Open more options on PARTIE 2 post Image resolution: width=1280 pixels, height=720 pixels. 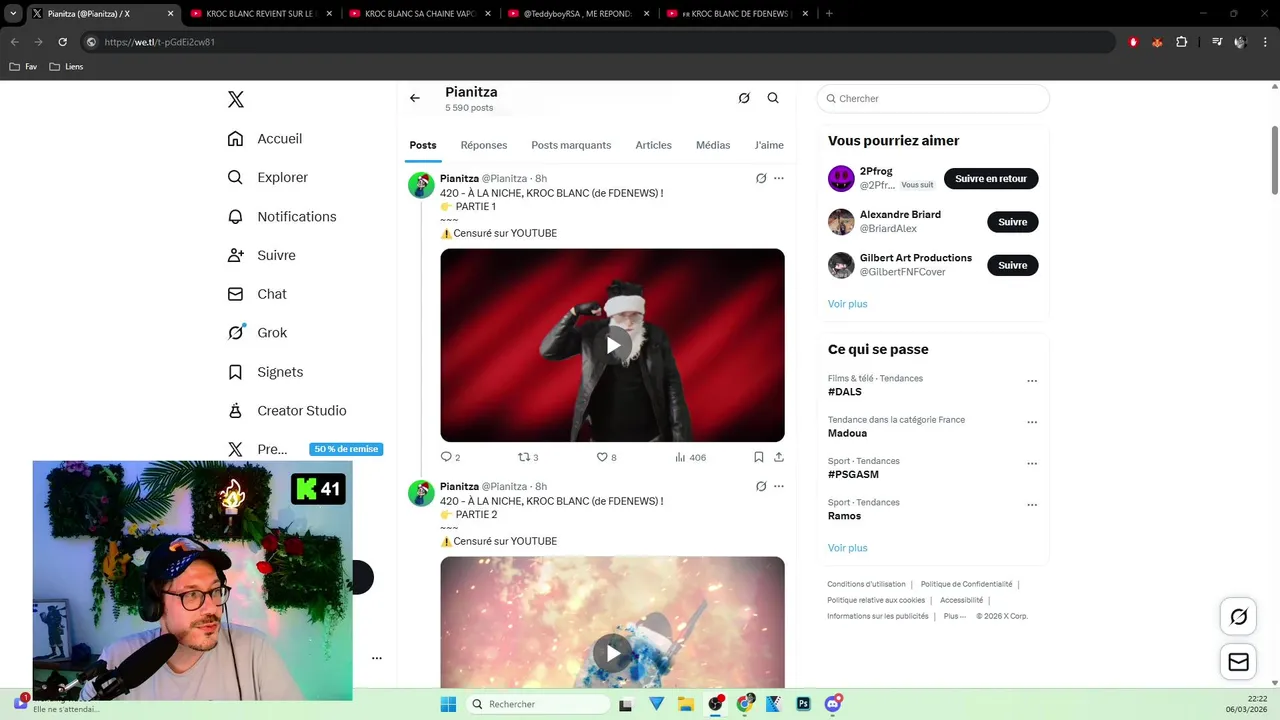tap(779, 486)
